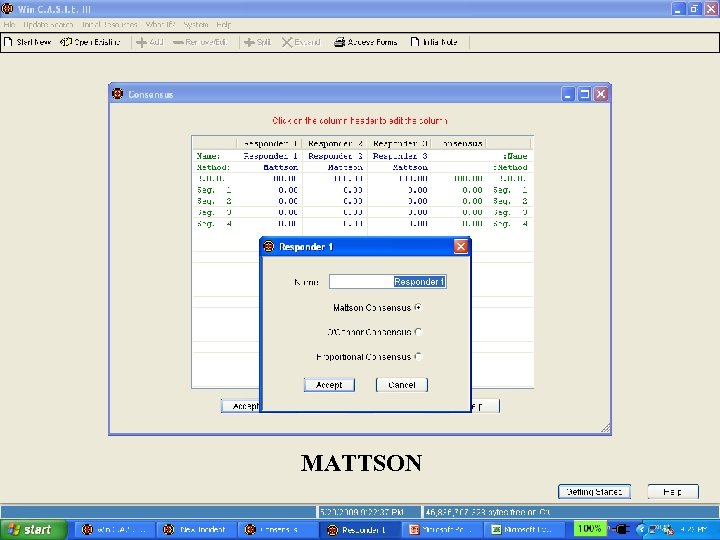This screenshot has height=540, width=720.
Task: Click Seg. 1 value under Responder 1
Action: tap(287, 190)
